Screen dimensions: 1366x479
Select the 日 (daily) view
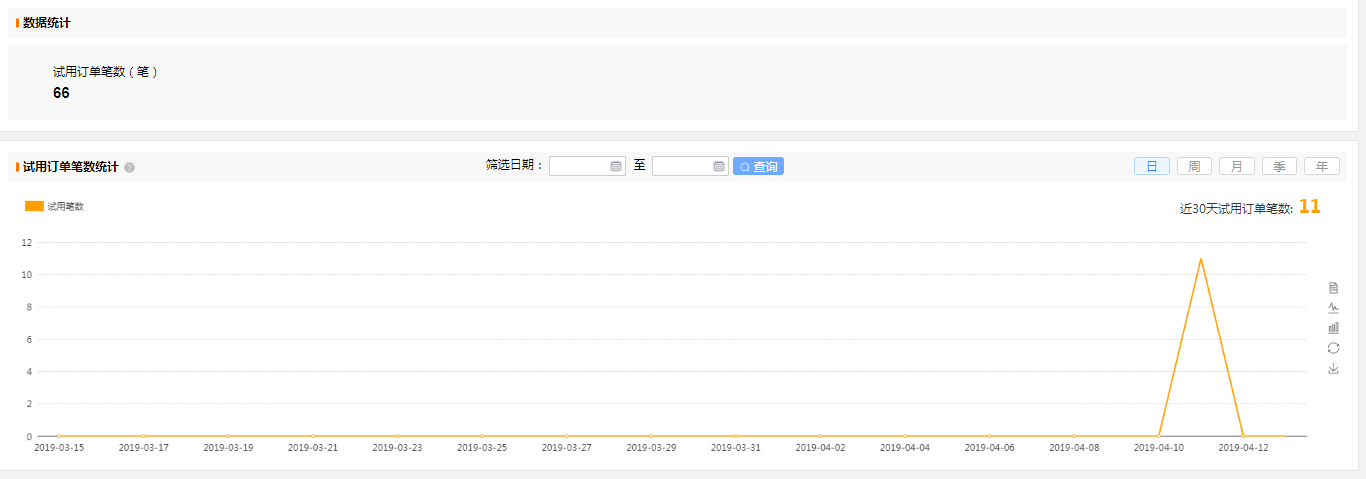[x=1151, y=167]
